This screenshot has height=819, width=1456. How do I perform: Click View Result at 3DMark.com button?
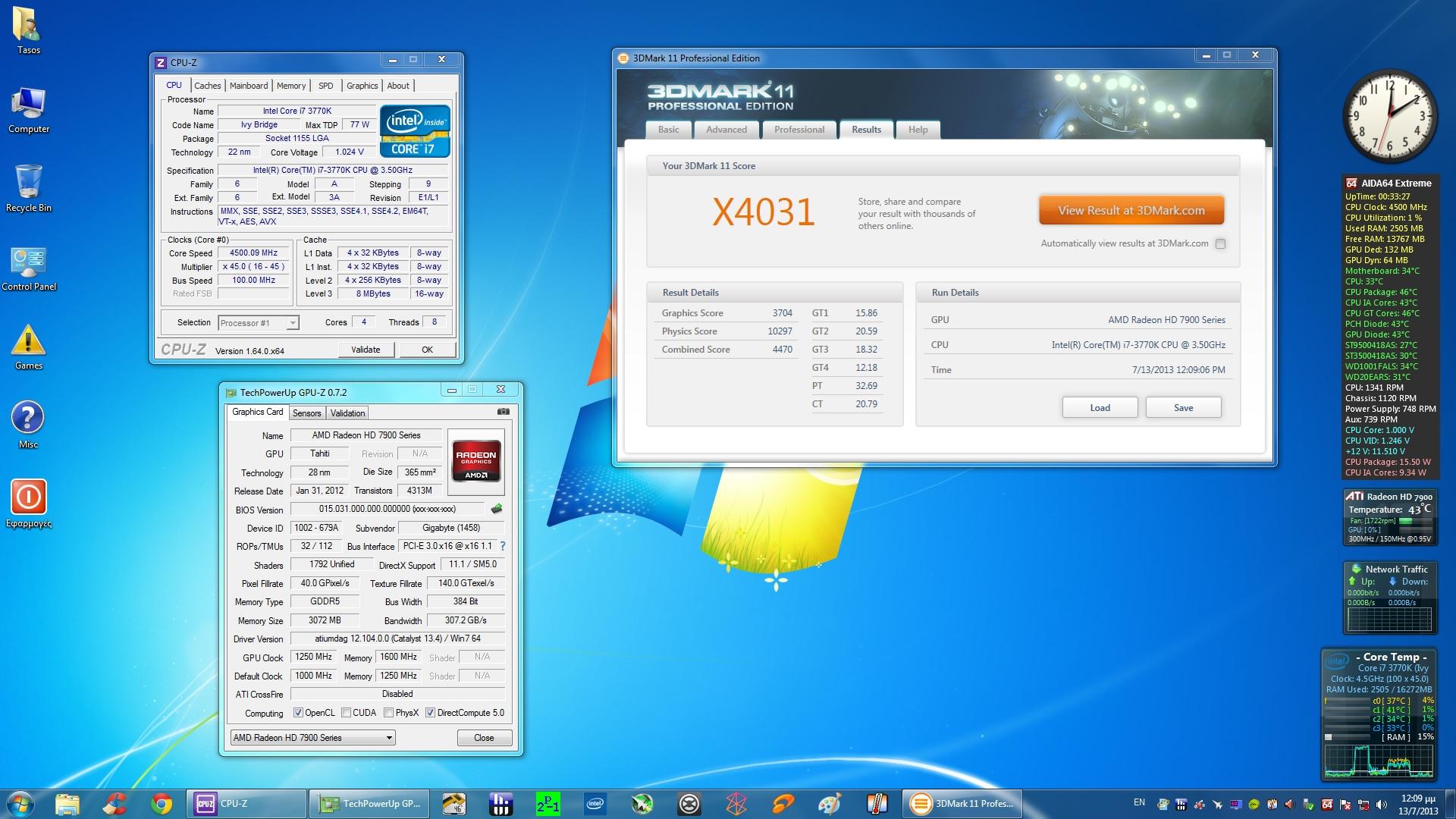[x=1131, y=211]
